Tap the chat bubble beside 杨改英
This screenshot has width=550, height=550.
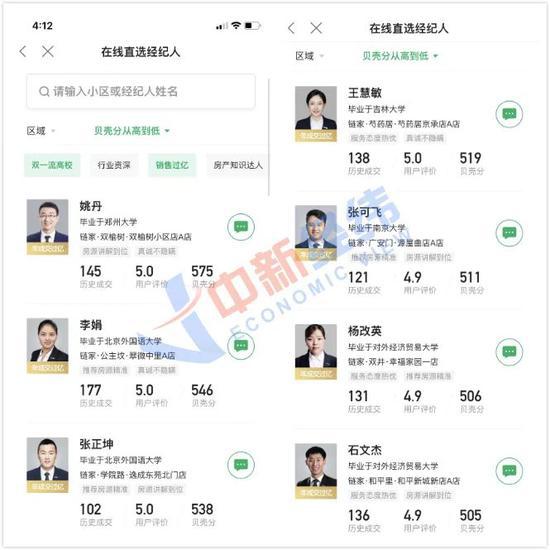[509, 352]
